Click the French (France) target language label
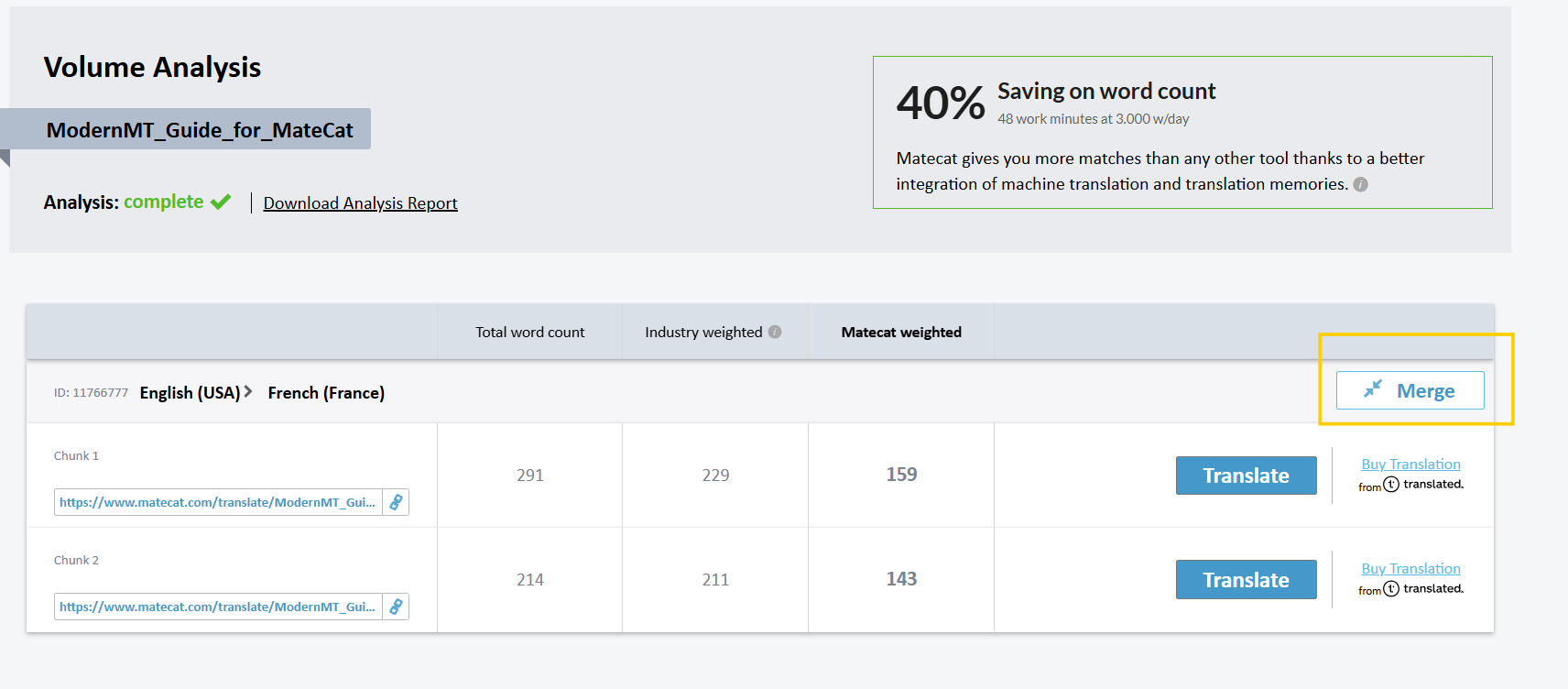 326,392
